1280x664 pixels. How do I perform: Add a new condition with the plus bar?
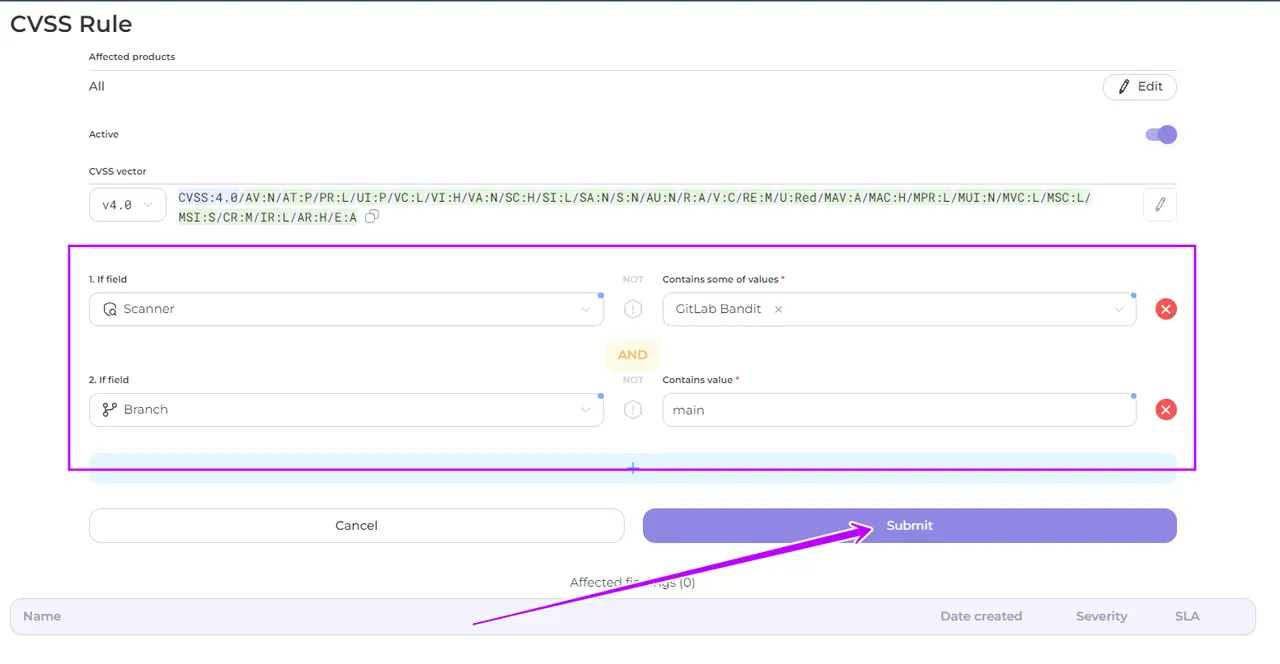coord(632,468)
